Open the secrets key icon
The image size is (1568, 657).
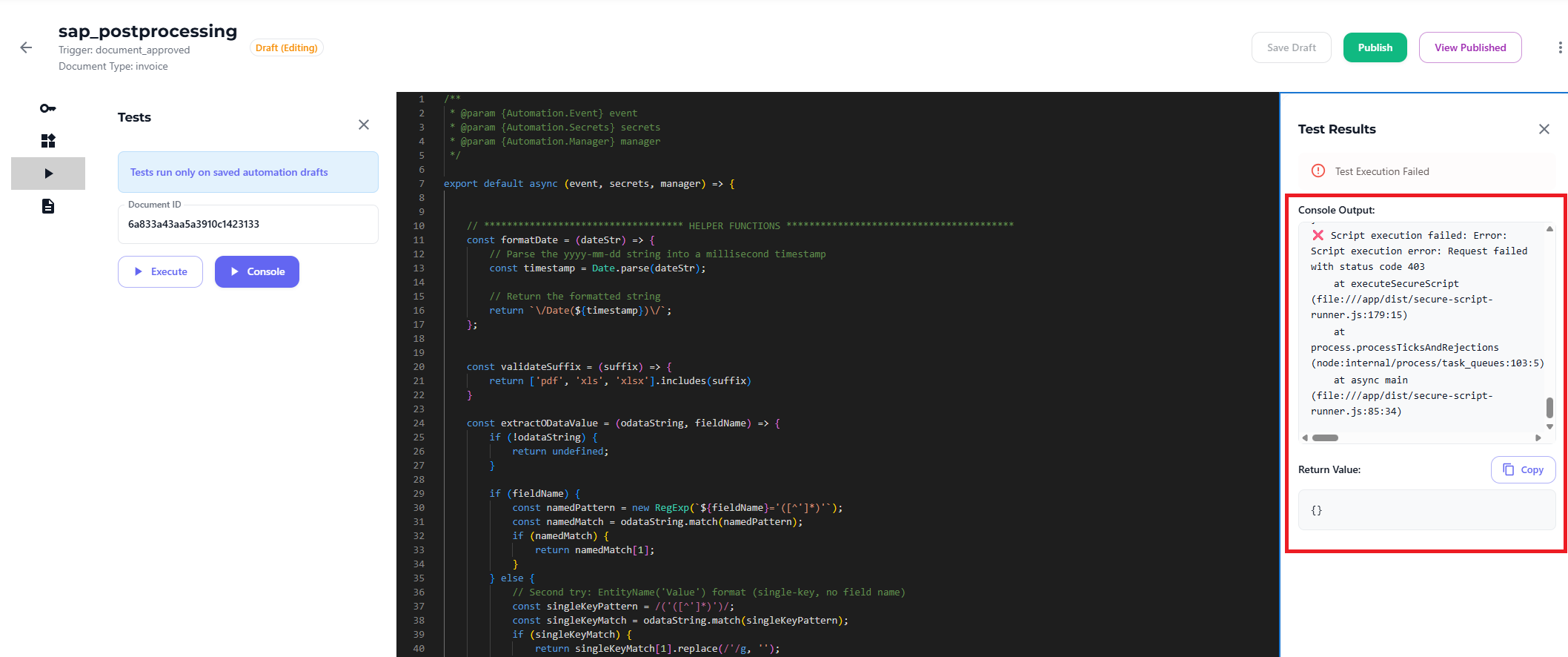47,108
